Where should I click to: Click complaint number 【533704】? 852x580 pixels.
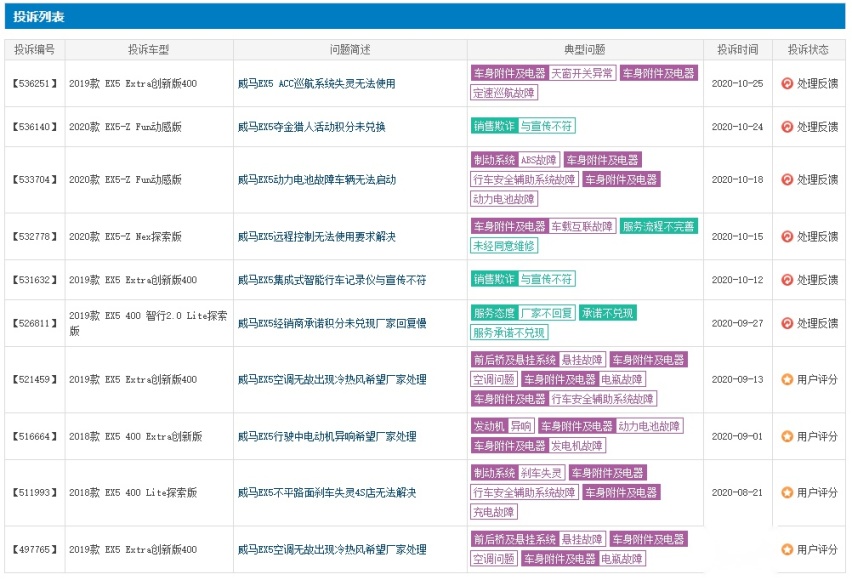pos(34,180)
